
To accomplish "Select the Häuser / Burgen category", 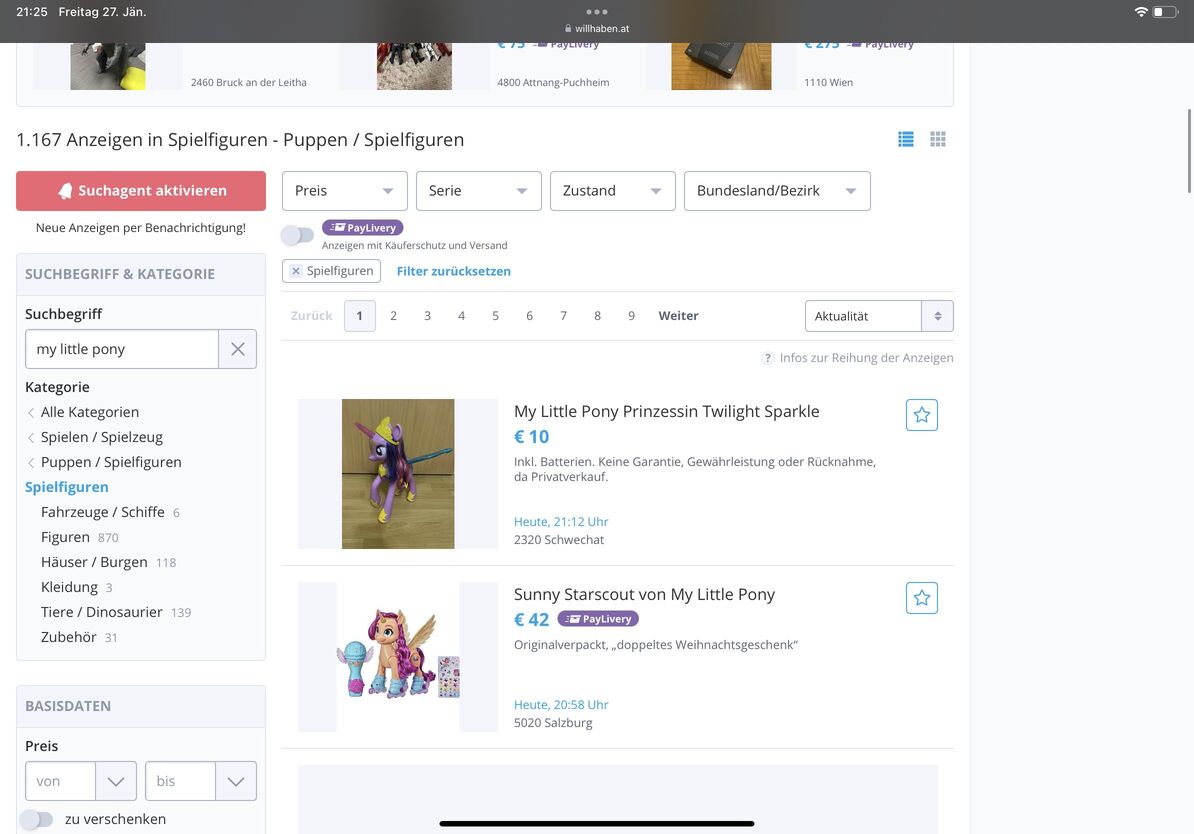I will coord(94,562).
